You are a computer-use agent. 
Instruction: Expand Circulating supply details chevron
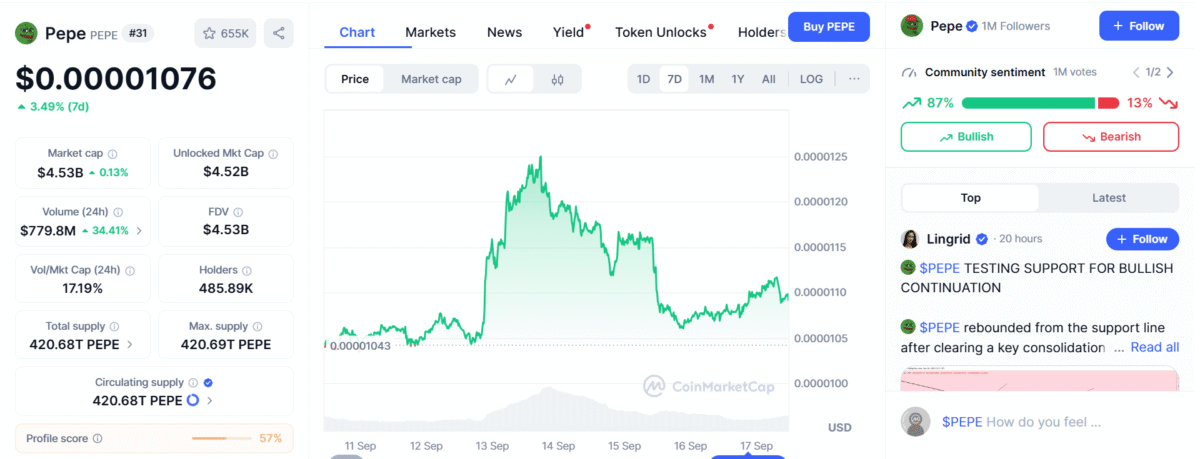(209, 401)
